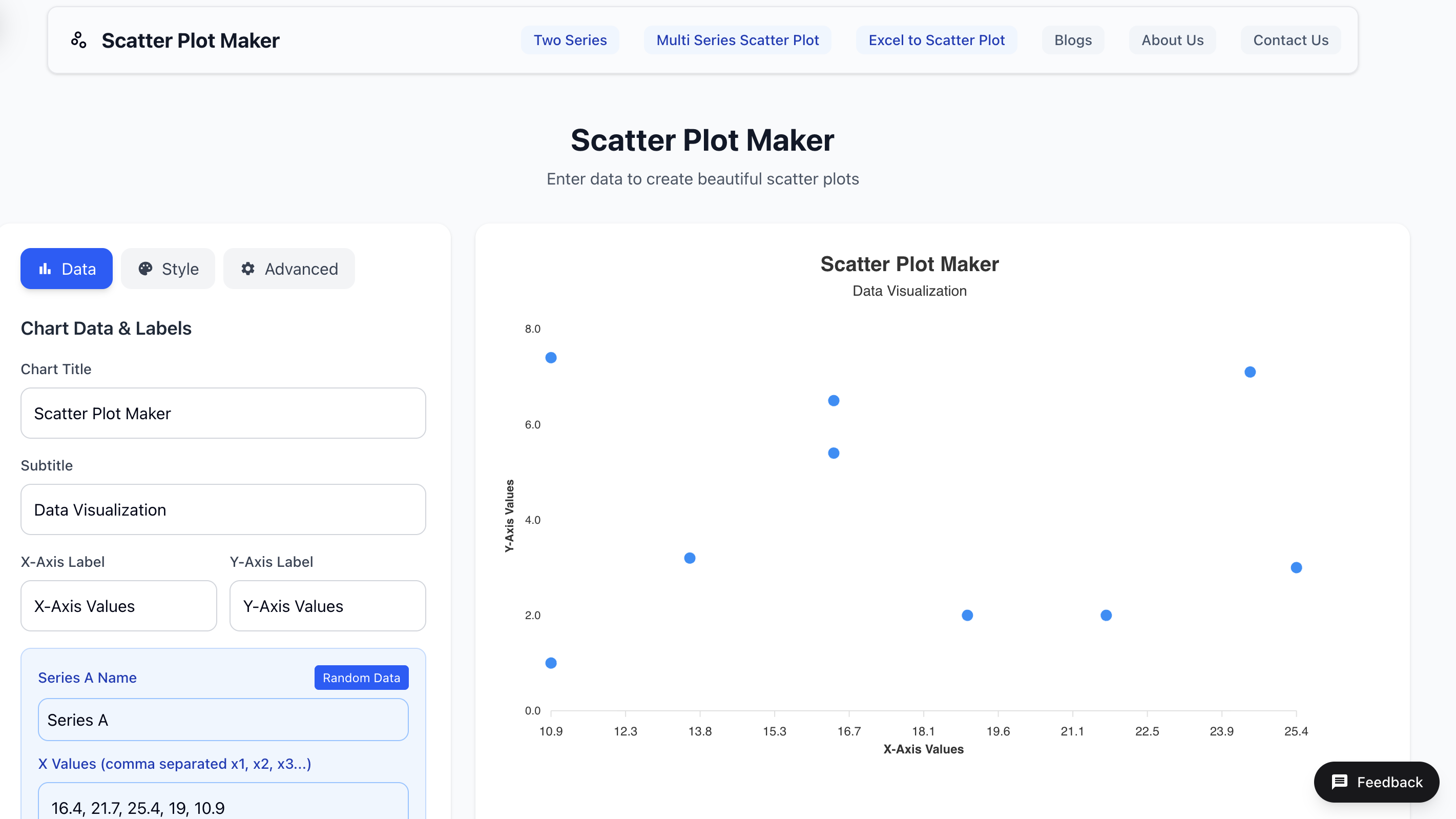Open the Contact Us page
The image size is (1456, 819).
pos(1290,40)
